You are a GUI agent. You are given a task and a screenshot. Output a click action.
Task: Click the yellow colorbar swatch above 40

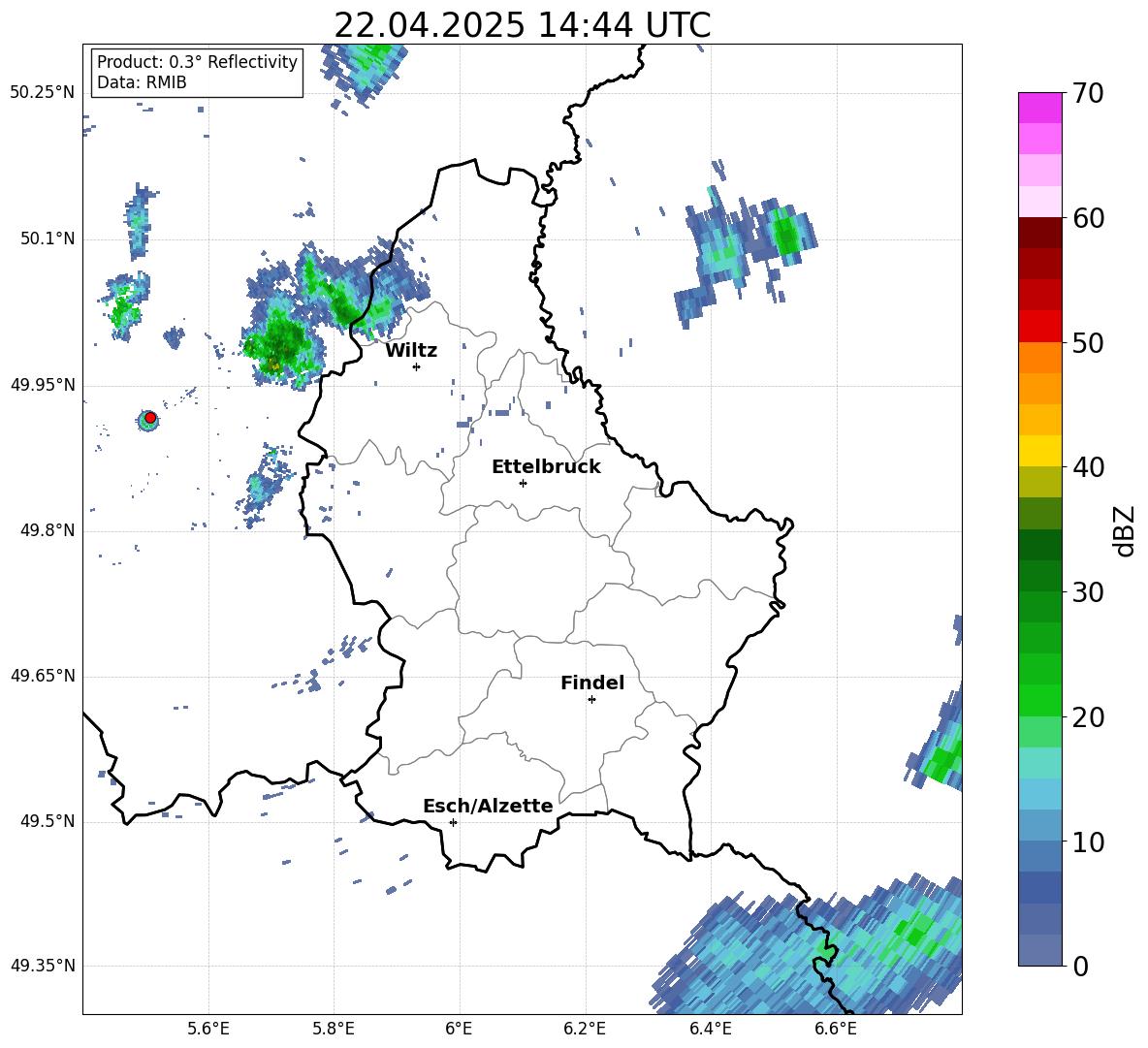pos(1039,451)
